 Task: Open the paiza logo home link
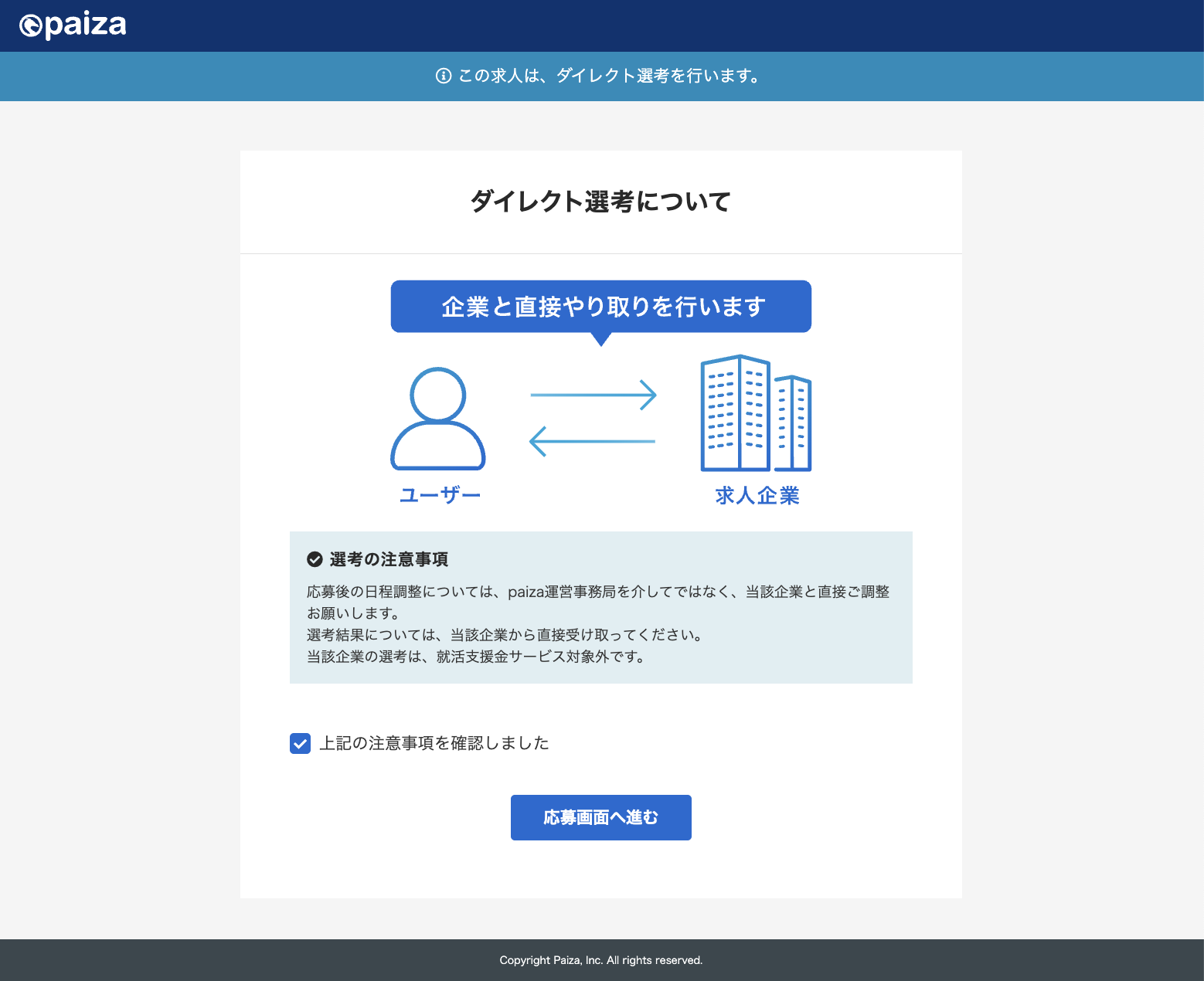click(x=73, y=25)
